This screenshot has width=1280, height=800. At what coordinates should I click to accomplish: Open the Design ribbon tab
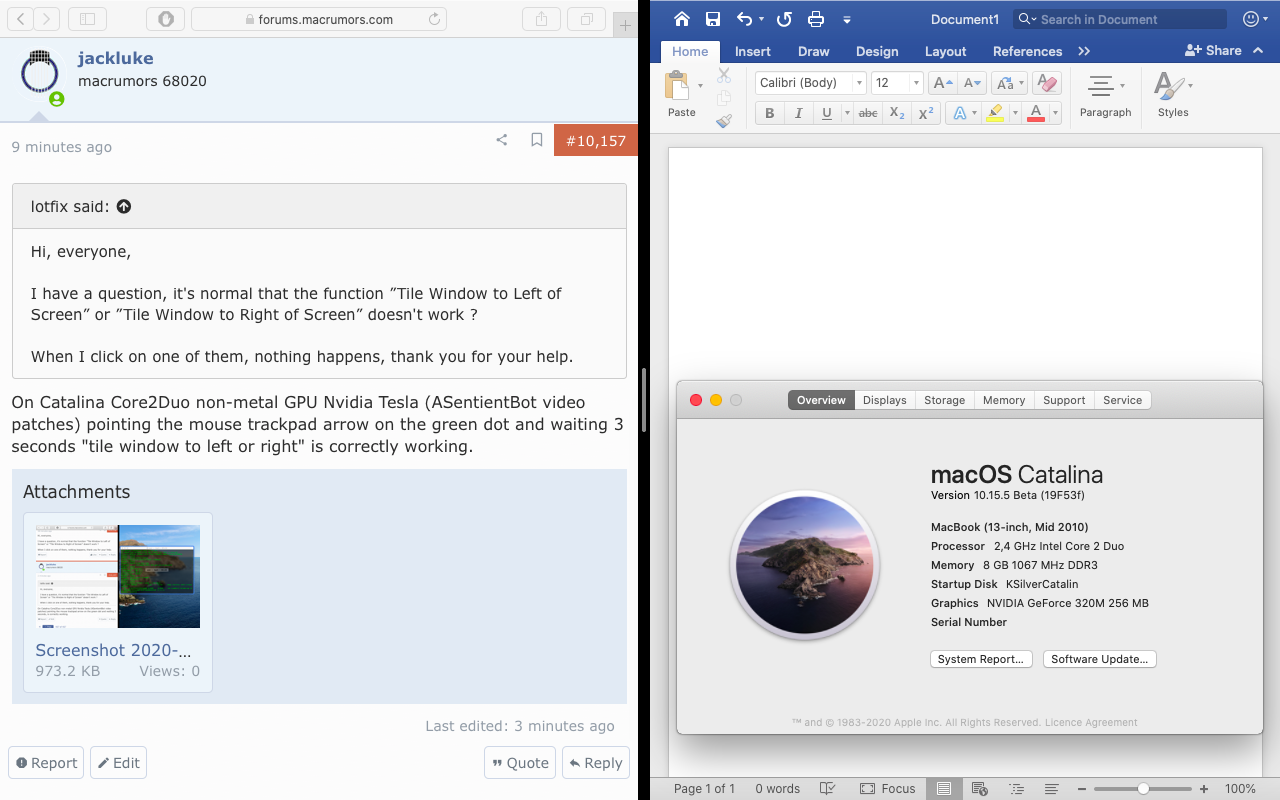click(877, 51)
